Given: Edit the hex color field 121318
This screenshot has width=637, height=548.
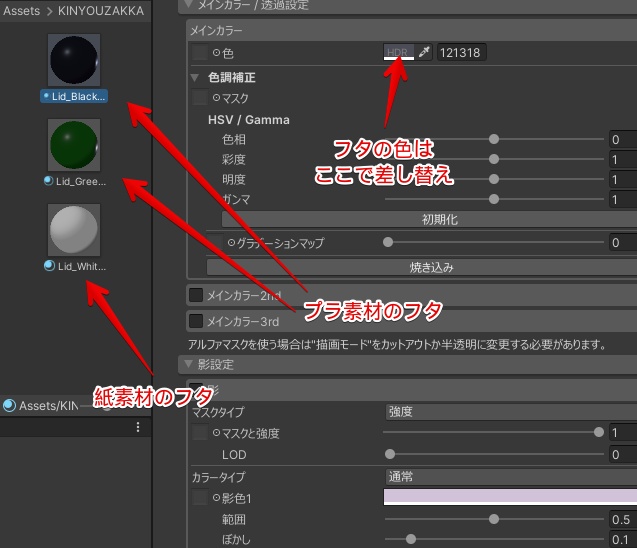Looking at the screenshot, I should [x=461, y=52].
